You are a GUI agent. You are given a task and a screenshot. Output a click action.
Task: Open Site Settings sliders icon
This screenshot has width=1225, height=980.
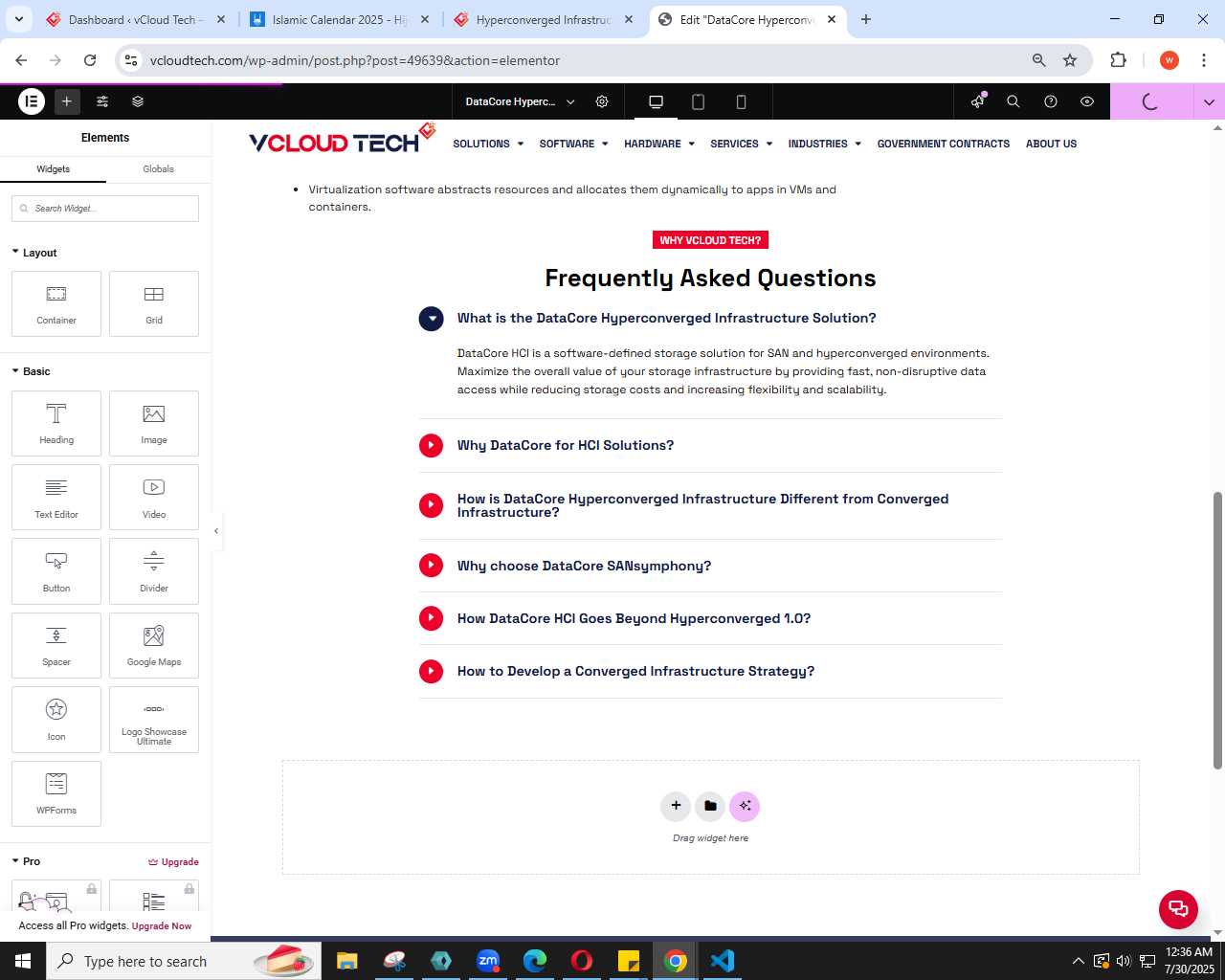point(102,101)
